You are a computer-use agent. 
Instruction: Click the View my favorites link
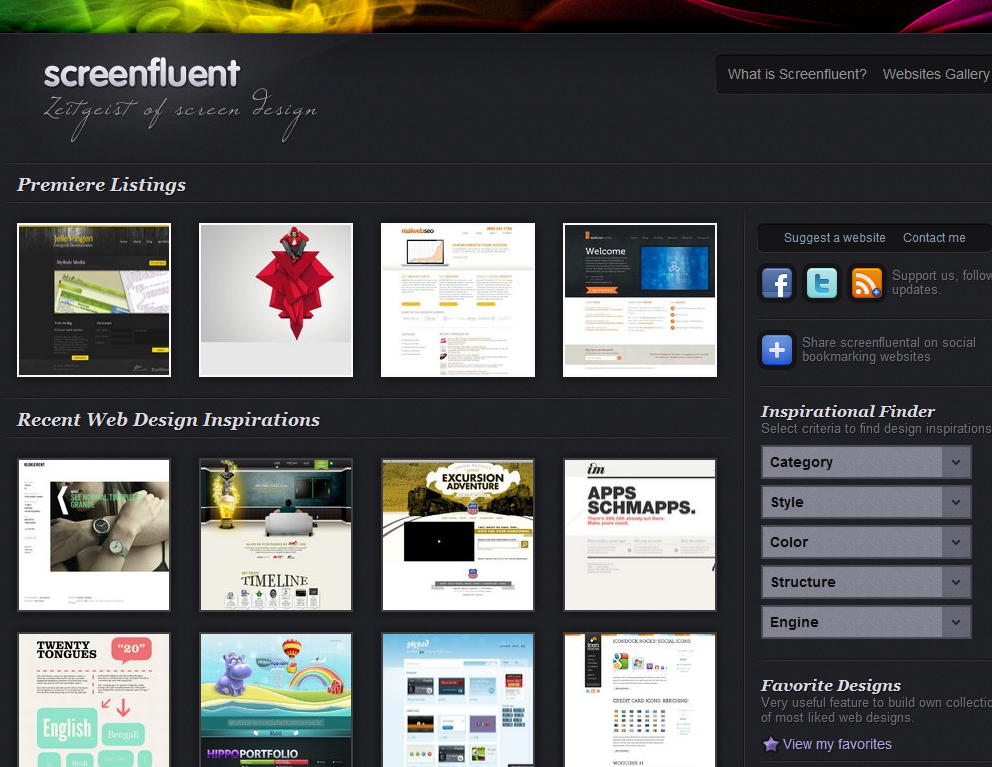837,744
